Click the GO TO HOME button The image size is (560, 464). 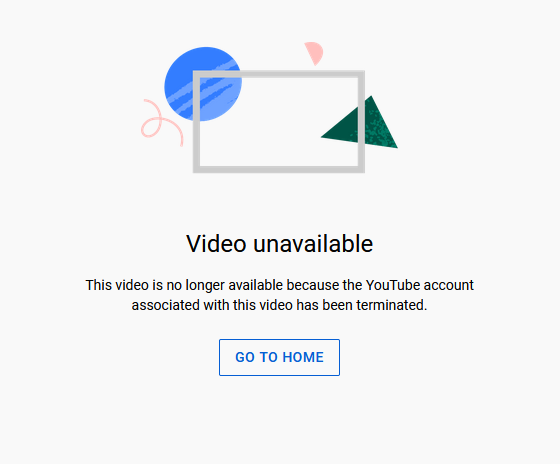[x=279, y=357]
